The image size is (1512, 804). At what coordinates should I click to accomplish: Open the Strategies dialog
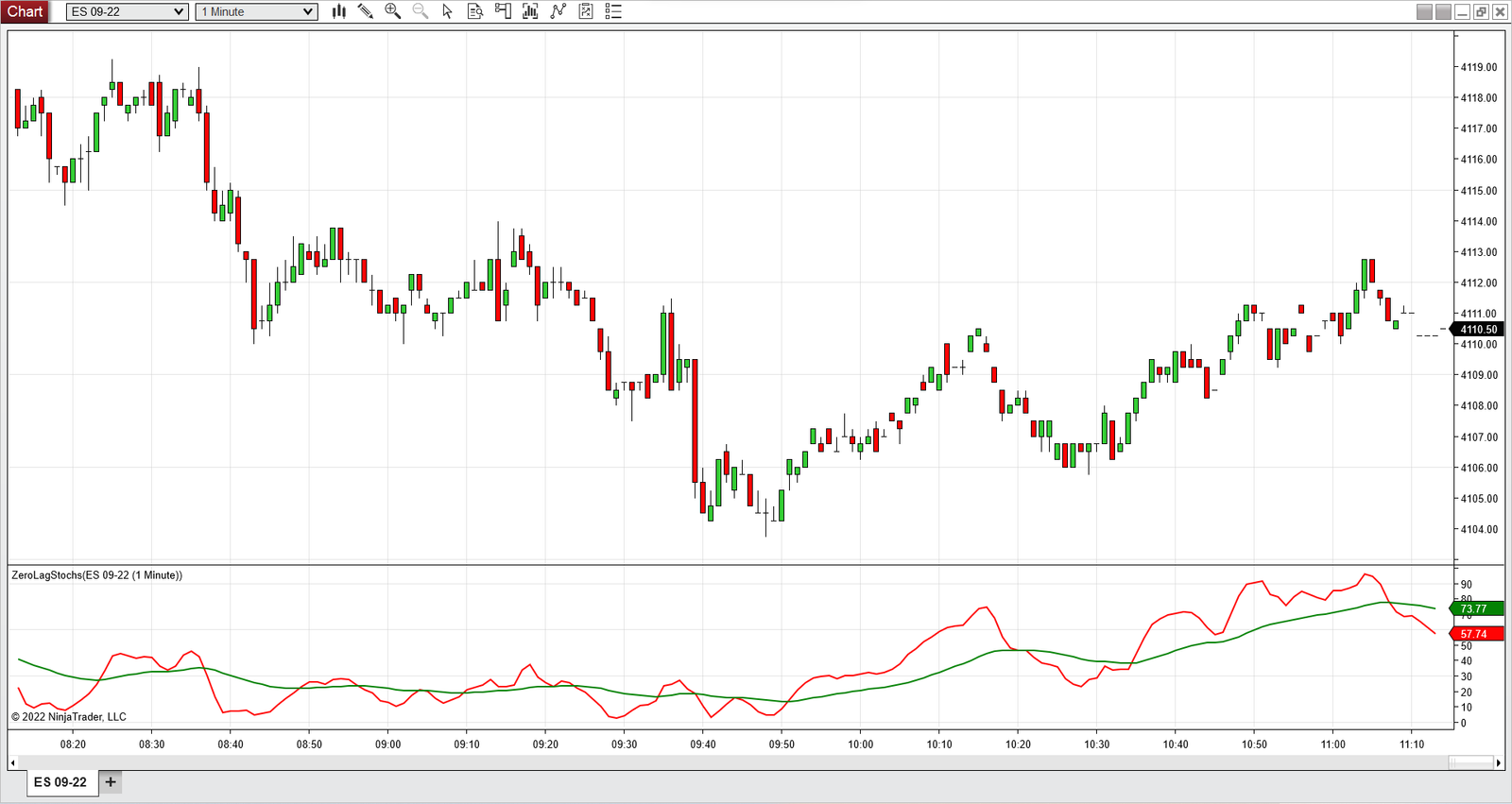pyautogui.click(x=558, y=11)
